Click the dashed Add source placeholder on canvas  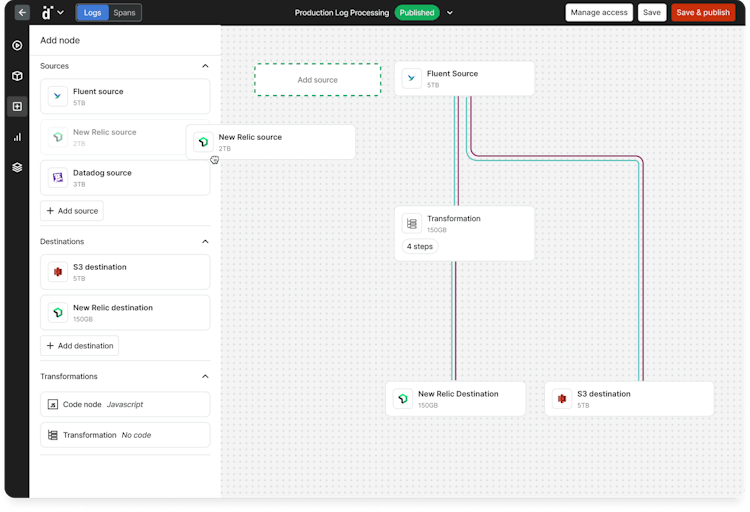click(x=318, y=80)
